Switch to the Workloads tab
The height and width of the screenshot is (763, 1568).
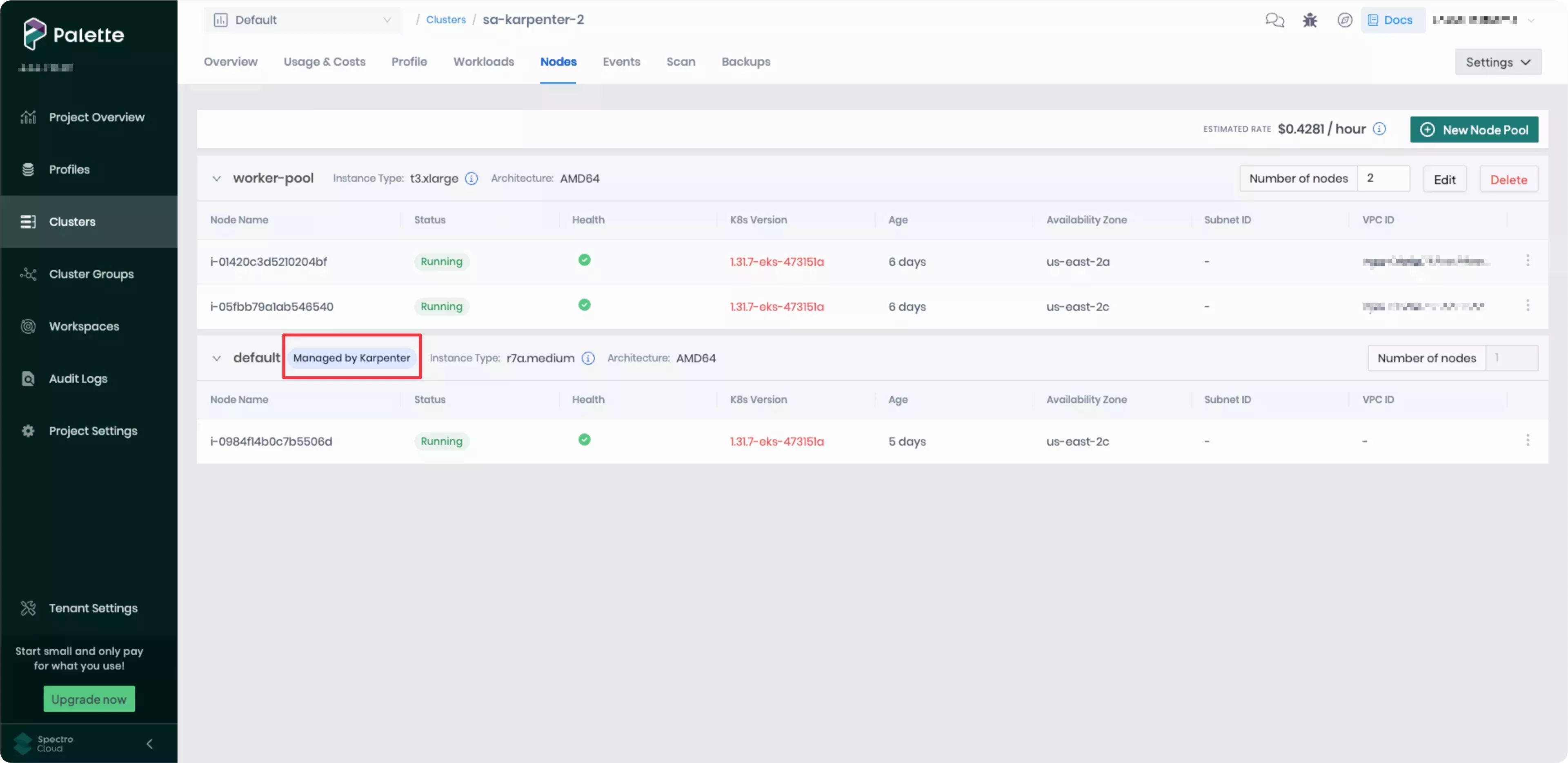pyautogui.click(x=483, y=62)
